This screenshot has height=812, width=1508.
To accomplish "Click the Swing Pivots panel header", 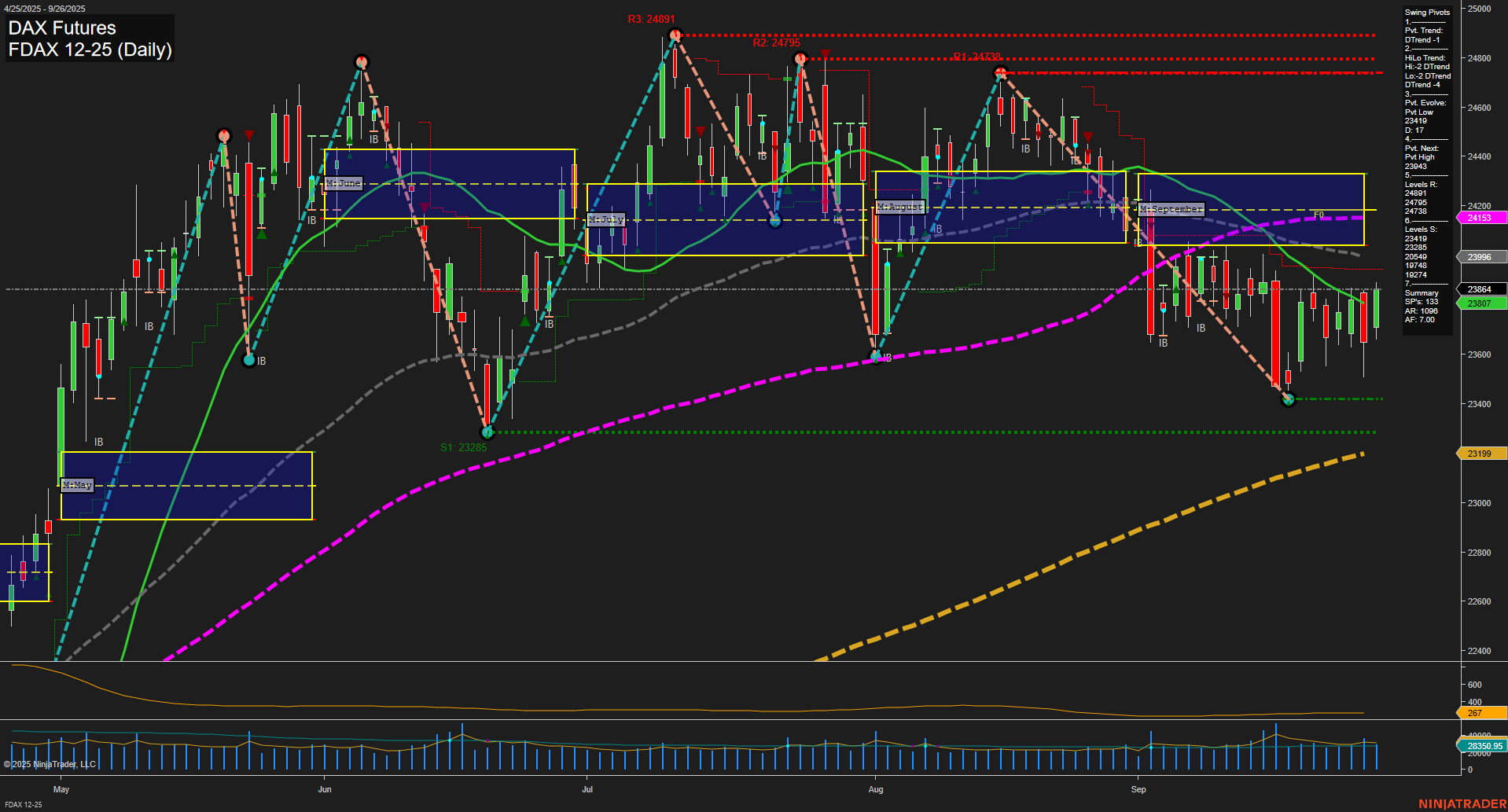I will pyautogui.click(x=1427, y=12).
